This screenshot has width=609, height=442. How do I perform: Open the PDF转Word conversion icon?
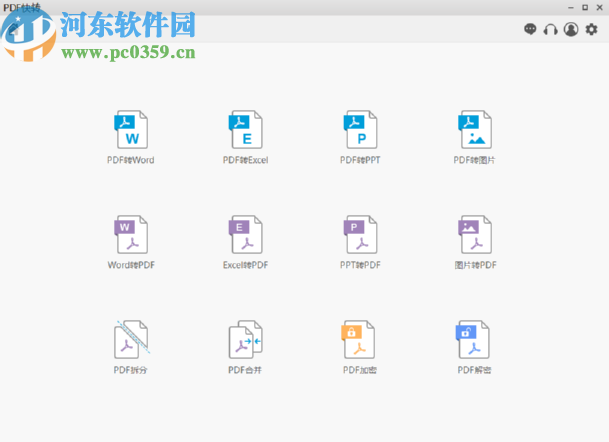131,130
